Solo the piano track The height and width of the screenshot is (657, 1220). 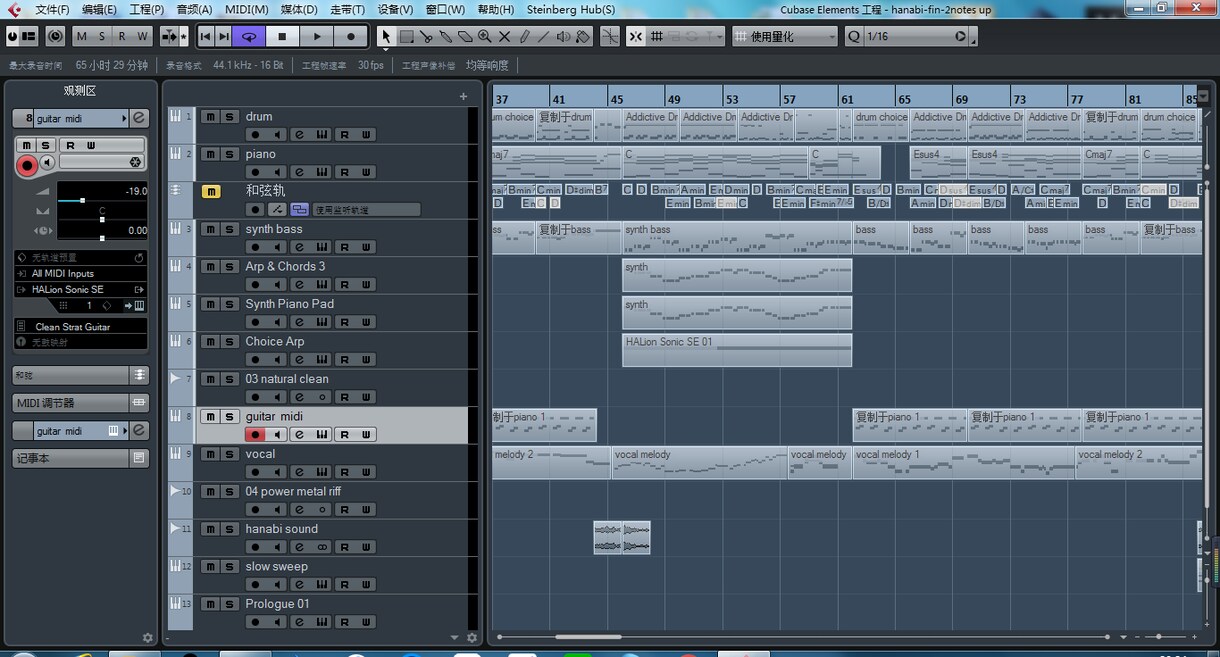click(229, 154)
